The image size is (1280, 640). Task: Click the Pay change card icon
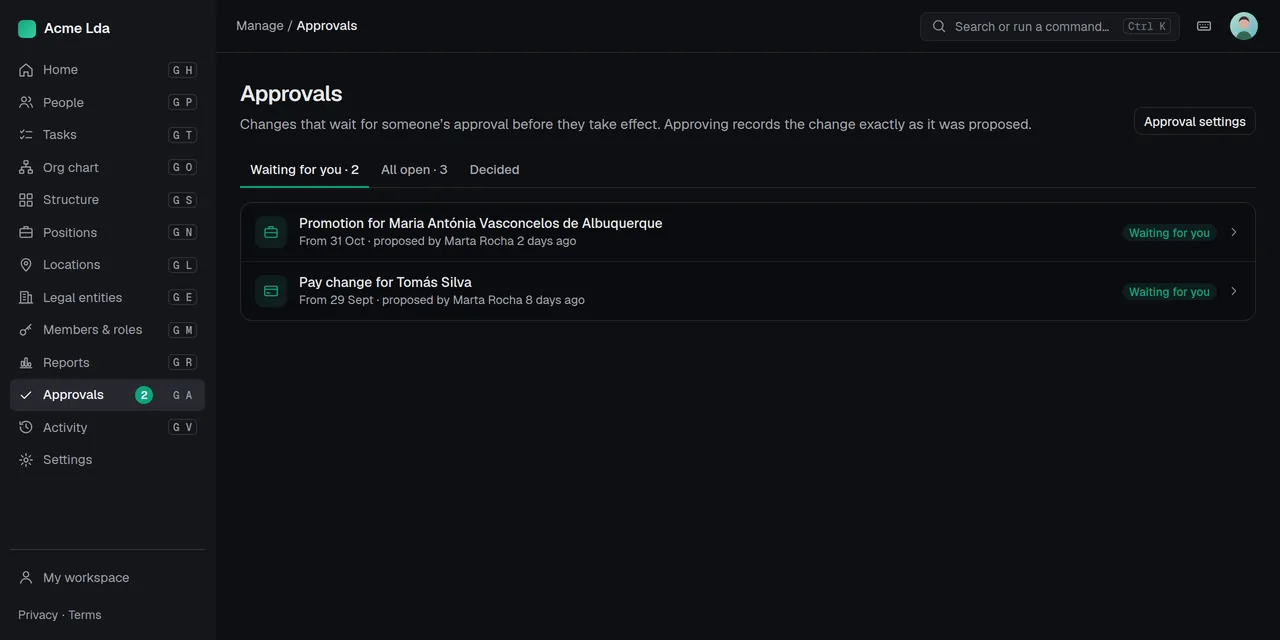(271, 291)
